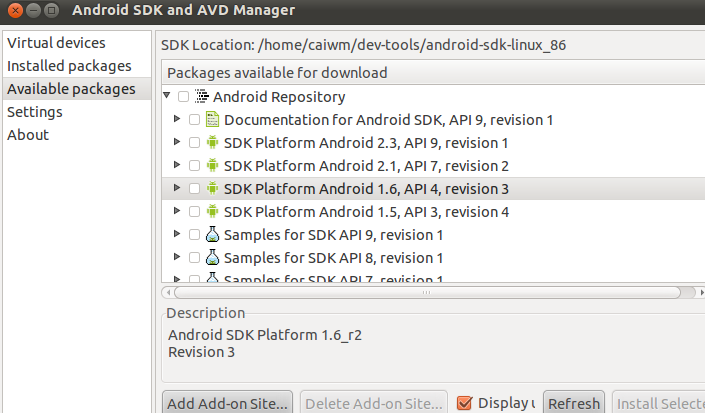Check SDK Platform Android 2.3 checkbox
705x413 pixels.
coord(194,142)
